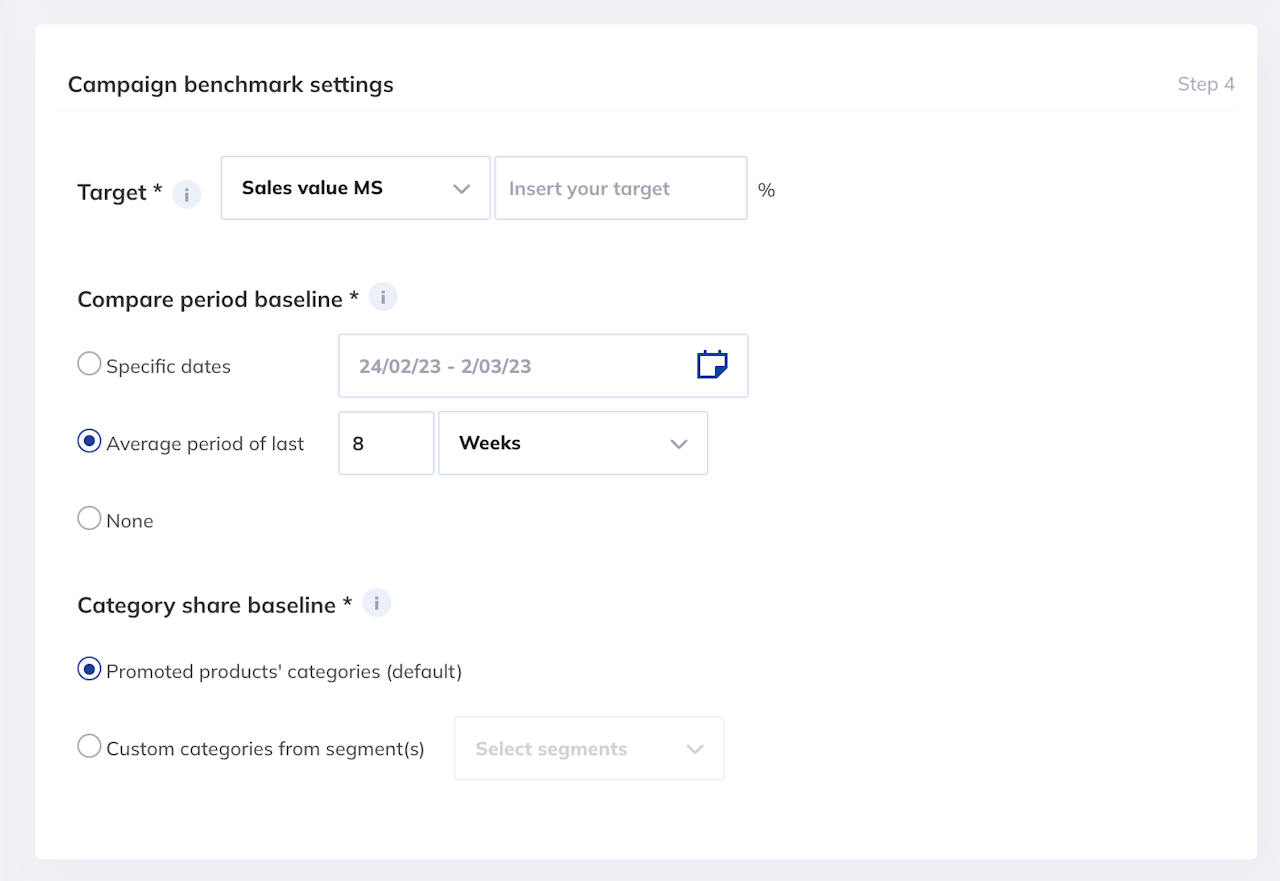Click the None label text

pyautogui.click(x=130, y=521)
